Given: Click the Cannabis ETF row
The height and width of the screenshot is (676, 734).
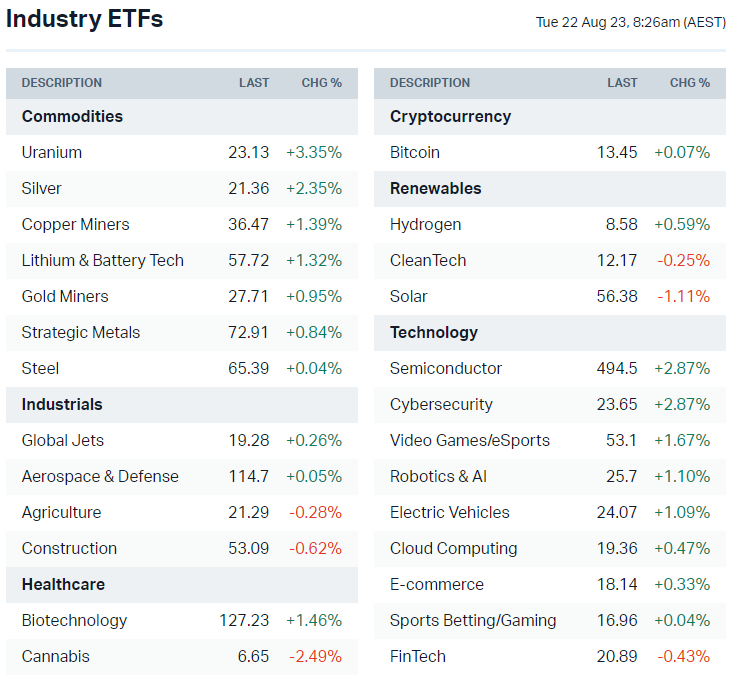Looking at the screenshot, I should click(x=55, y=656).
